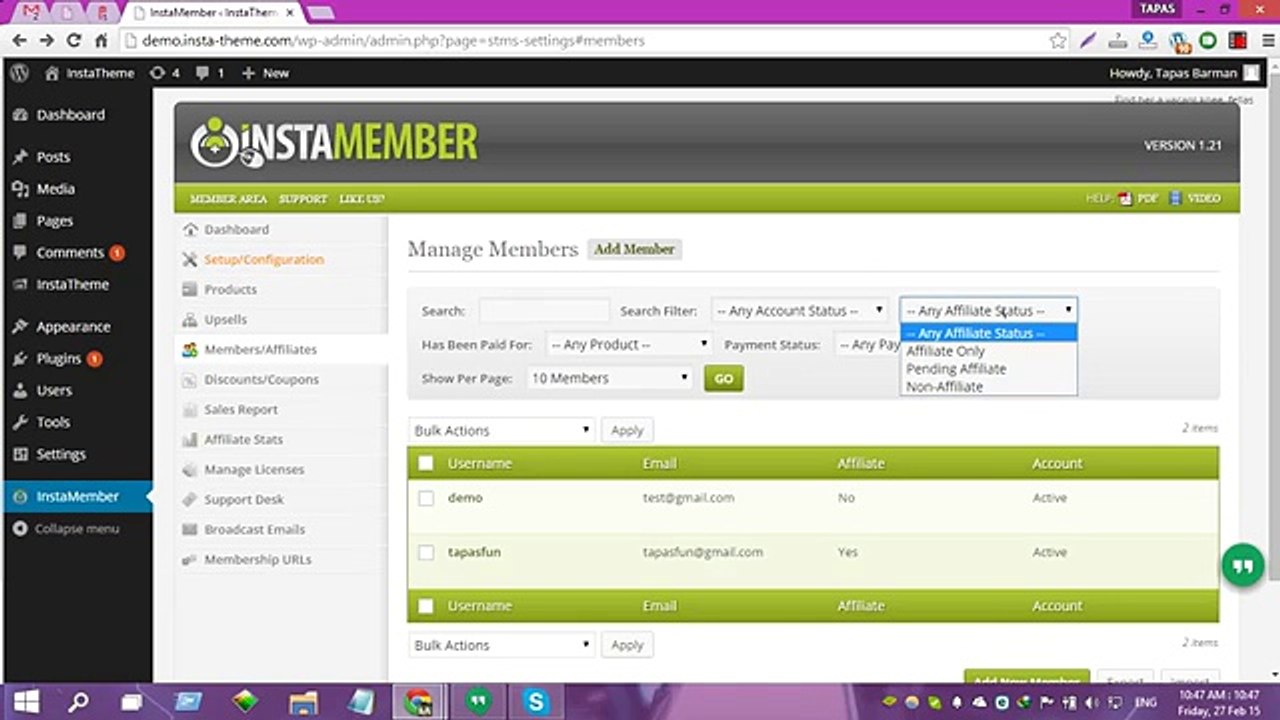1280x720 pixels.
Task: Open WordPress Media menu
Action: (x=55, y=189)
